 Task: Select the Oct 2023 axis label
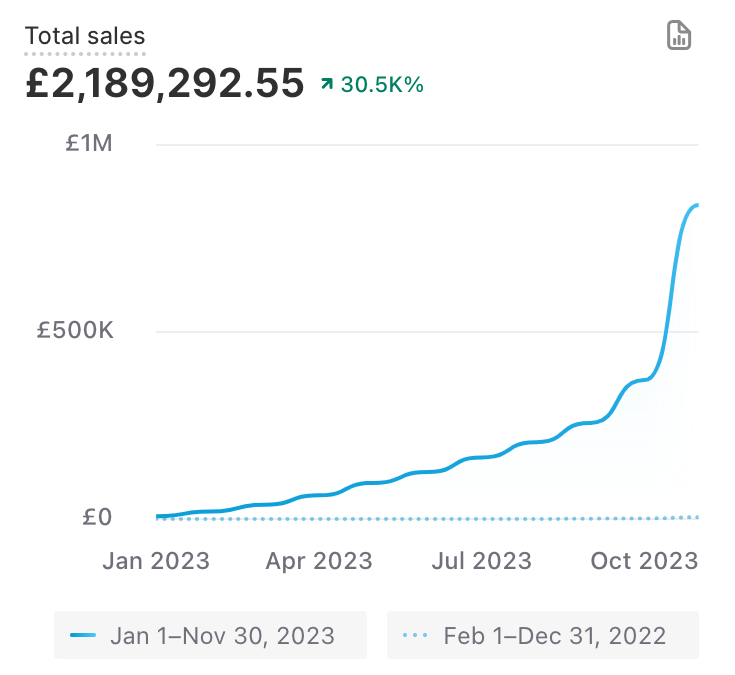tap(644, 560)
